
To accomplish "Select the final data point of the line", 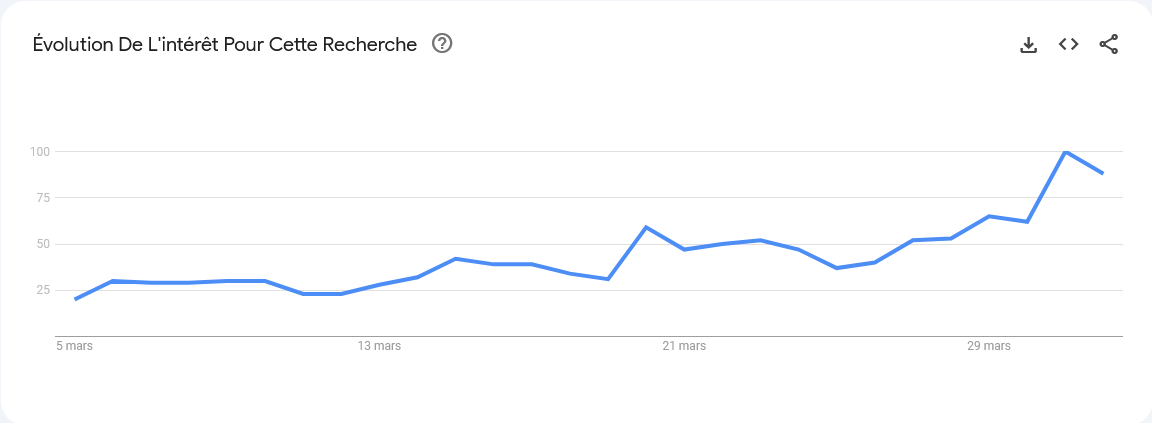I will tap(1103, 173).
